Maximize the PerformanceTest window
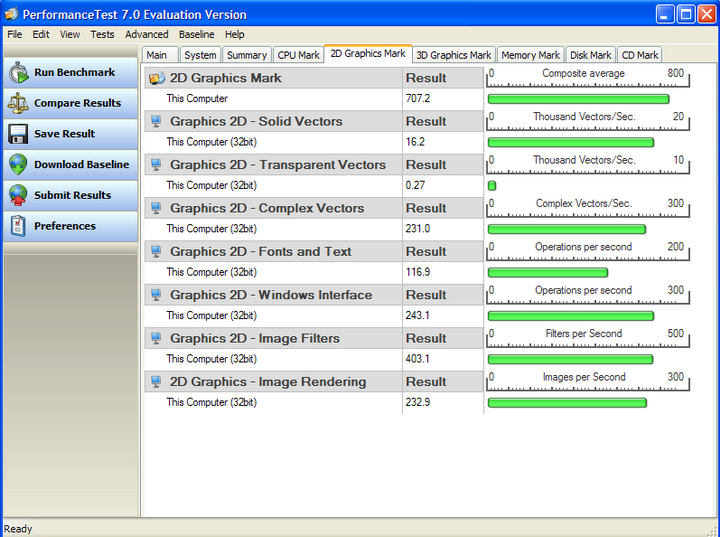This screenshot has width=720, height=537. pyautogui.click(x=686, y=14)
